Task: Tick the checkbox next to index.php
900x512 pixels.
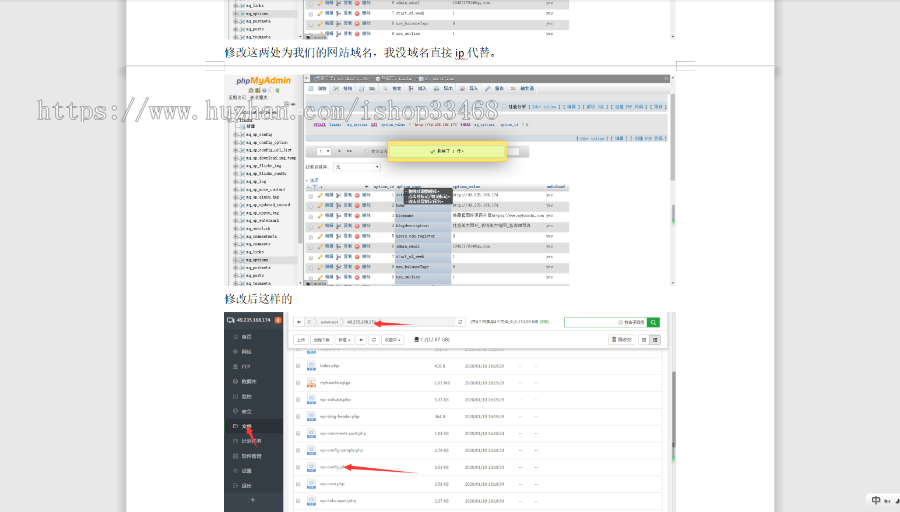Action: coord(298,366)
